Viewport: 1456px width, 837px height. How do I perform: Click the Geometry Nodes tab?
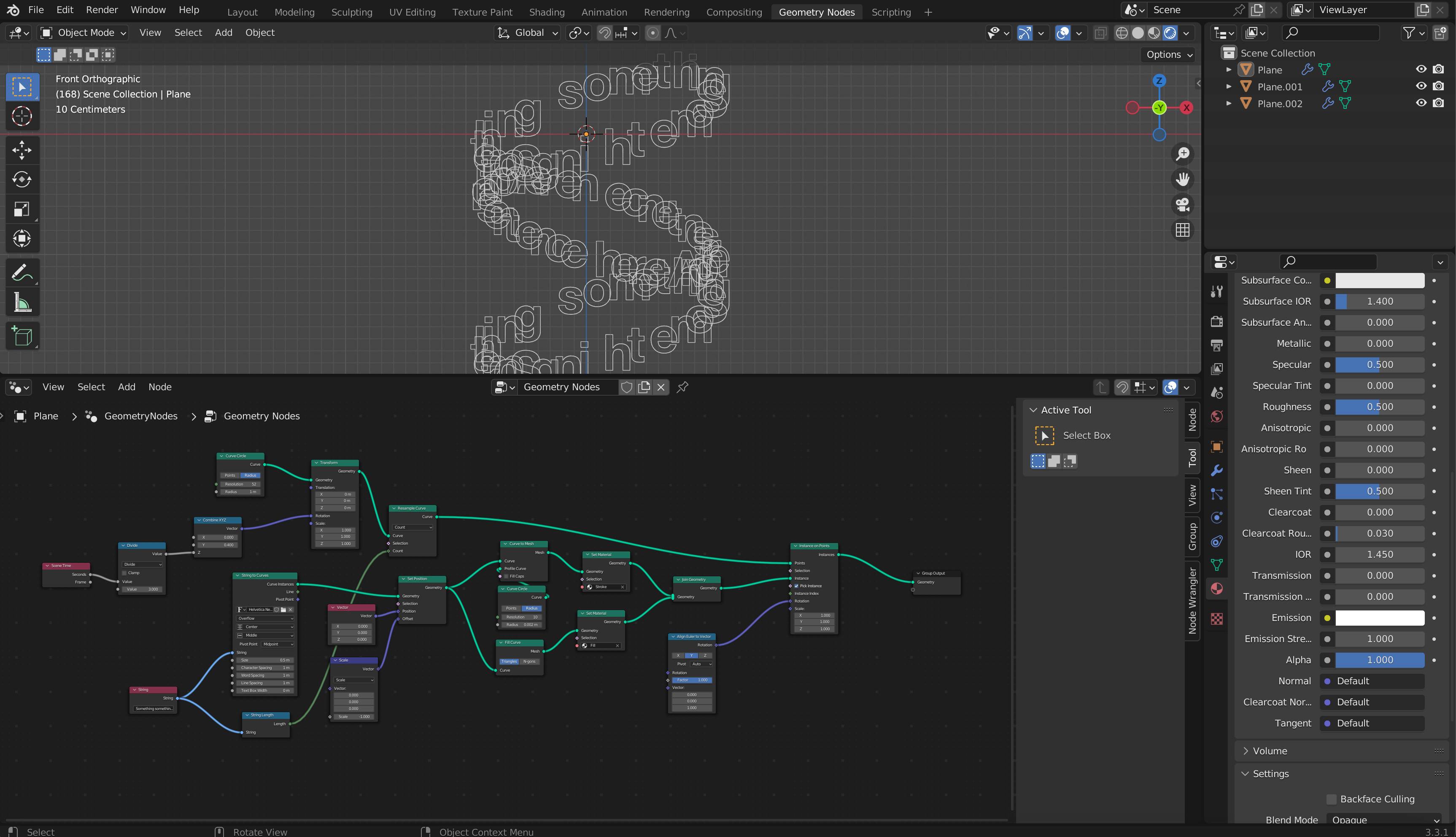(x=816, y=11)
